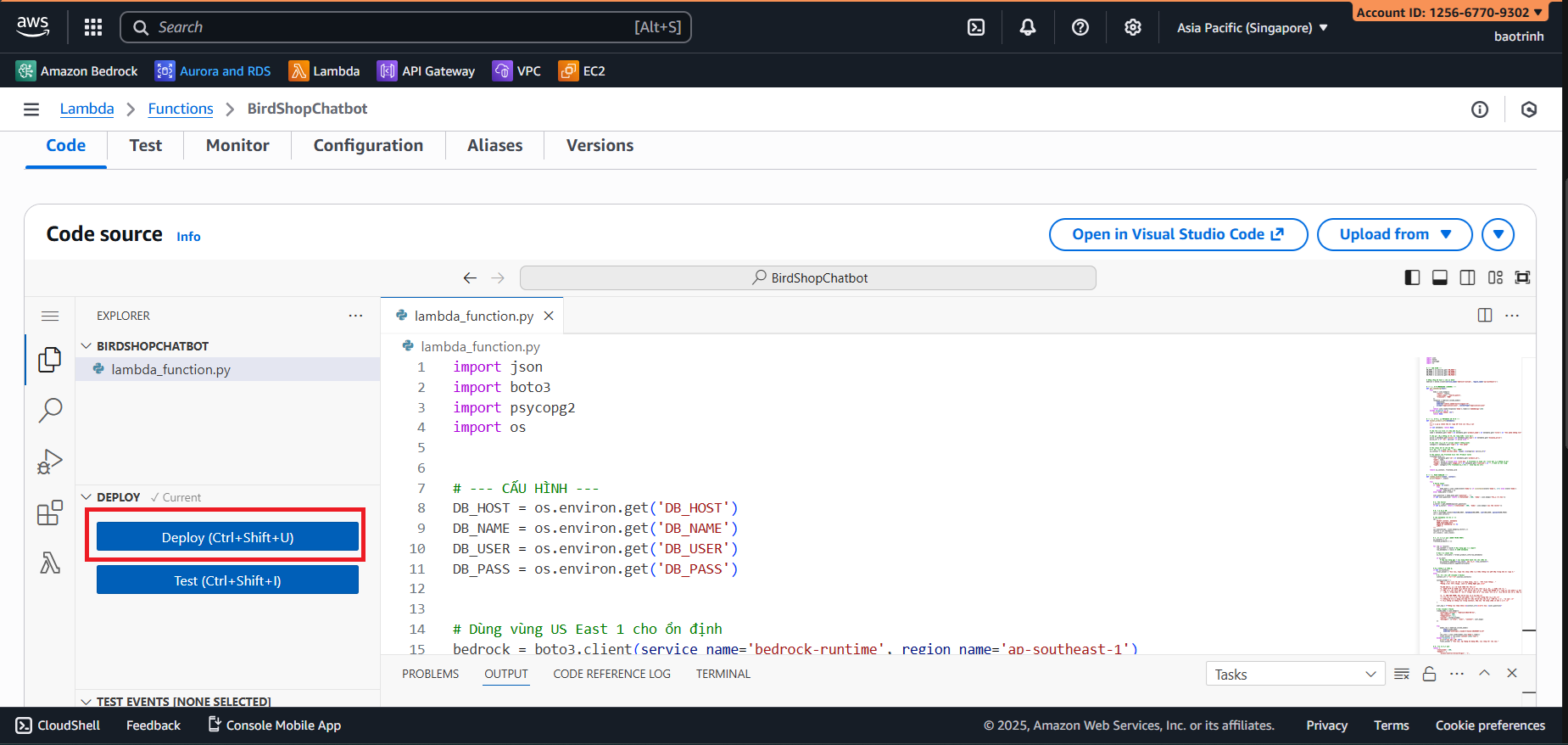
Task: Open the Tasks output channel dropdown
Action: 1295,674
